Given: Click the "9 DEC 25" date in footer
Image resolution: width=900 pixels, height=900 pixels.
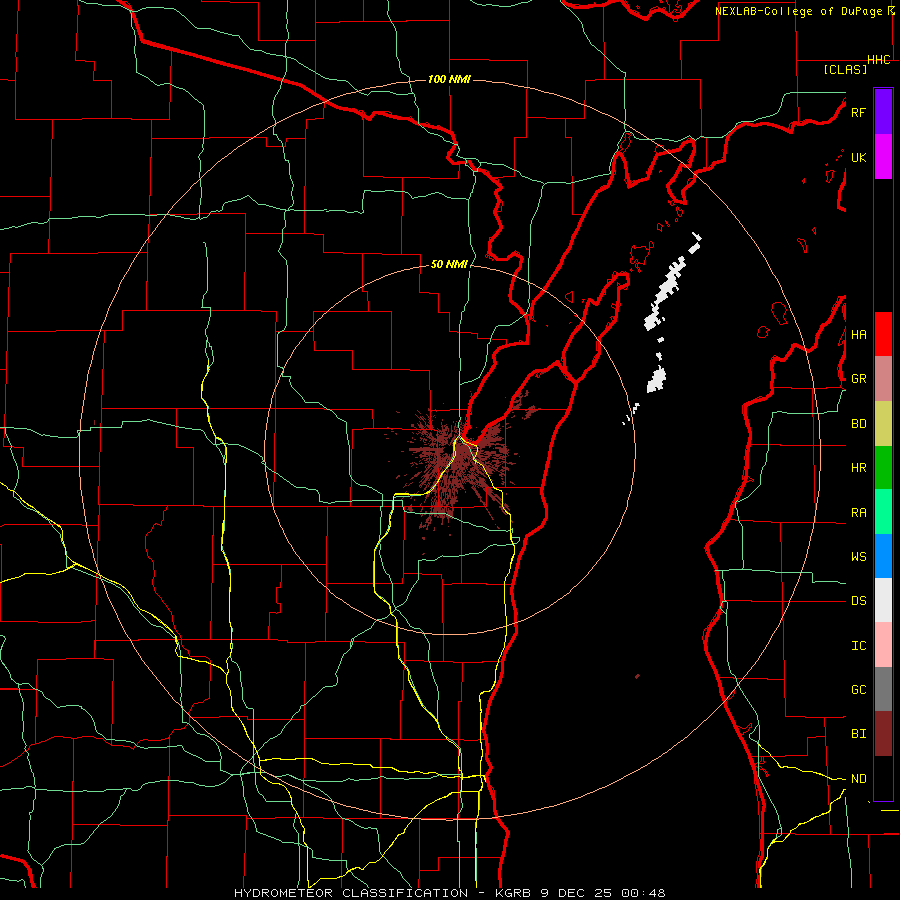Looking at the screenshot, I should (576, 893).
